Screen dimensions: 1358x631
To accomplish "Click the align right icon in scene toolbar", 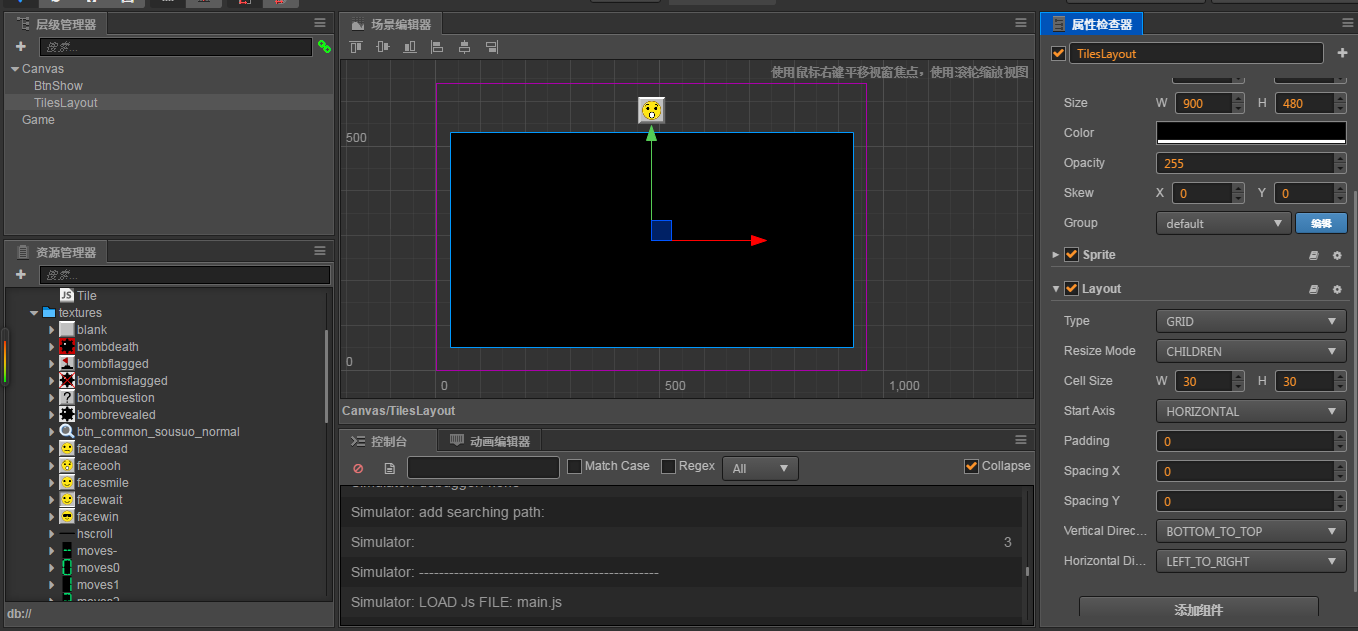I will pyautogui.click(x=491, y=46).
